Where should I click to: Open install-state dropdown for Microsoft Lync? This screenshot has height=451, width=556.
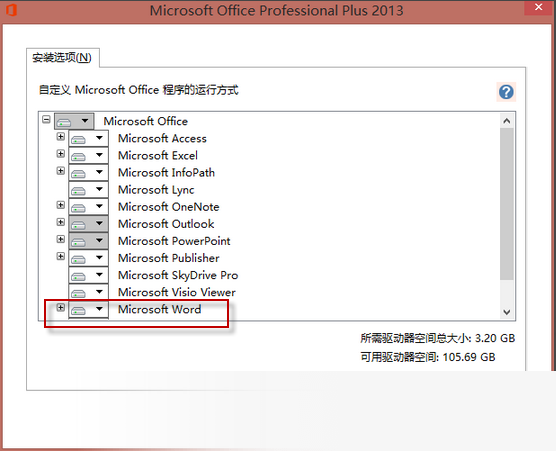(88, 190)
